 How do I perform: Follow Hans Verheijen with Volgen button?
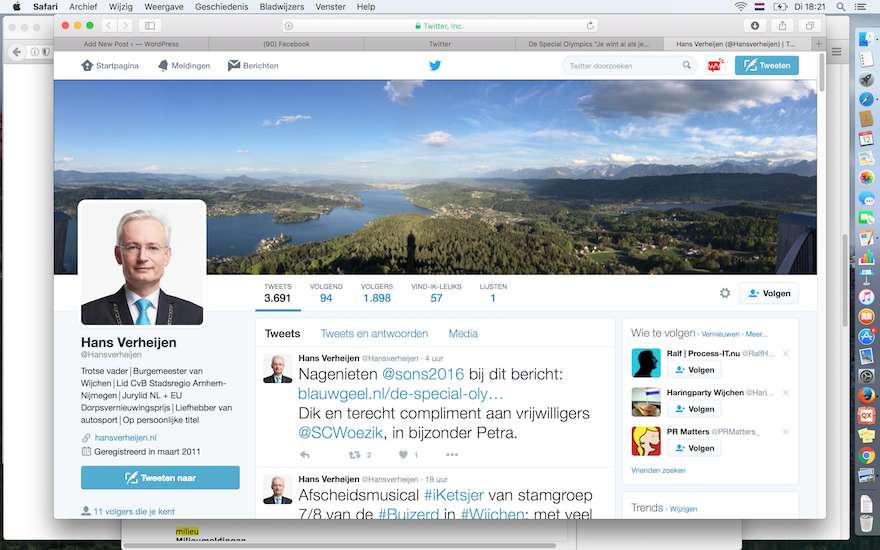(768, 293)
